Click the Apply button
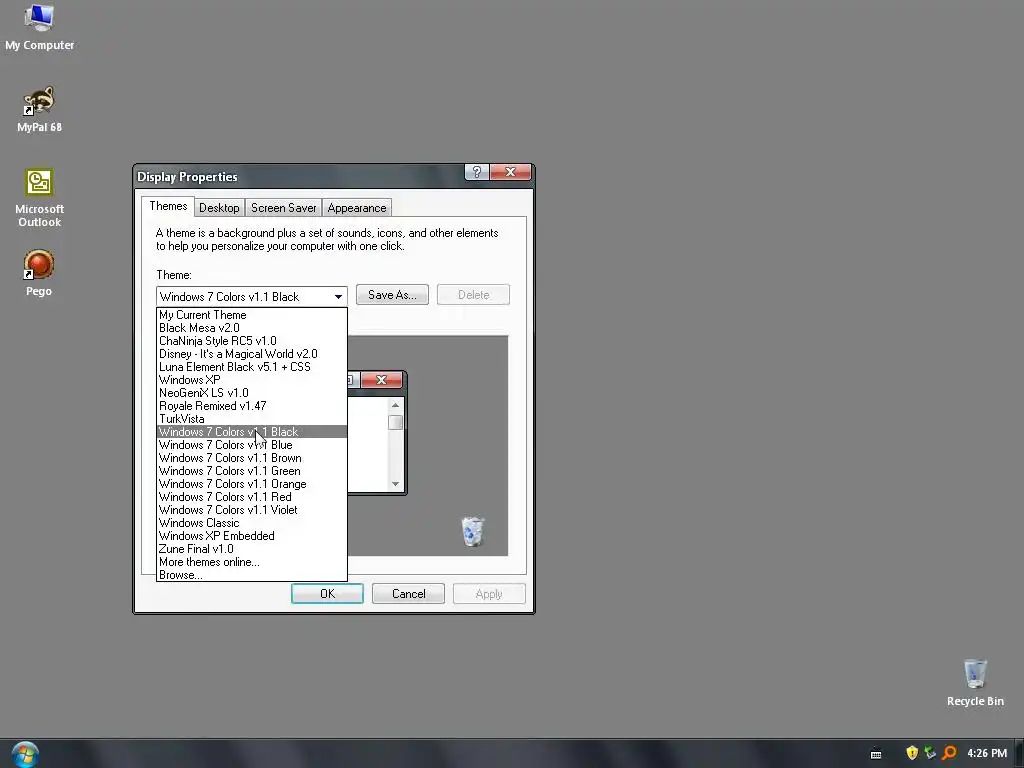 489,594
